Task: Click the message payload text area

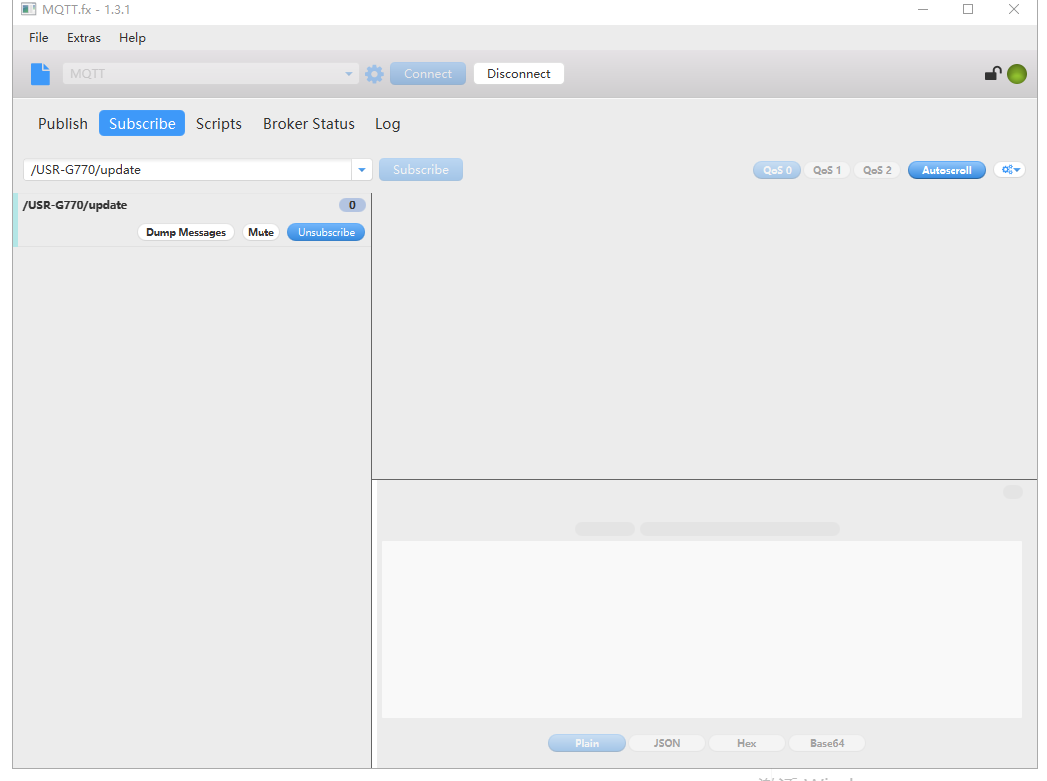Action: [x=702, y=629]
